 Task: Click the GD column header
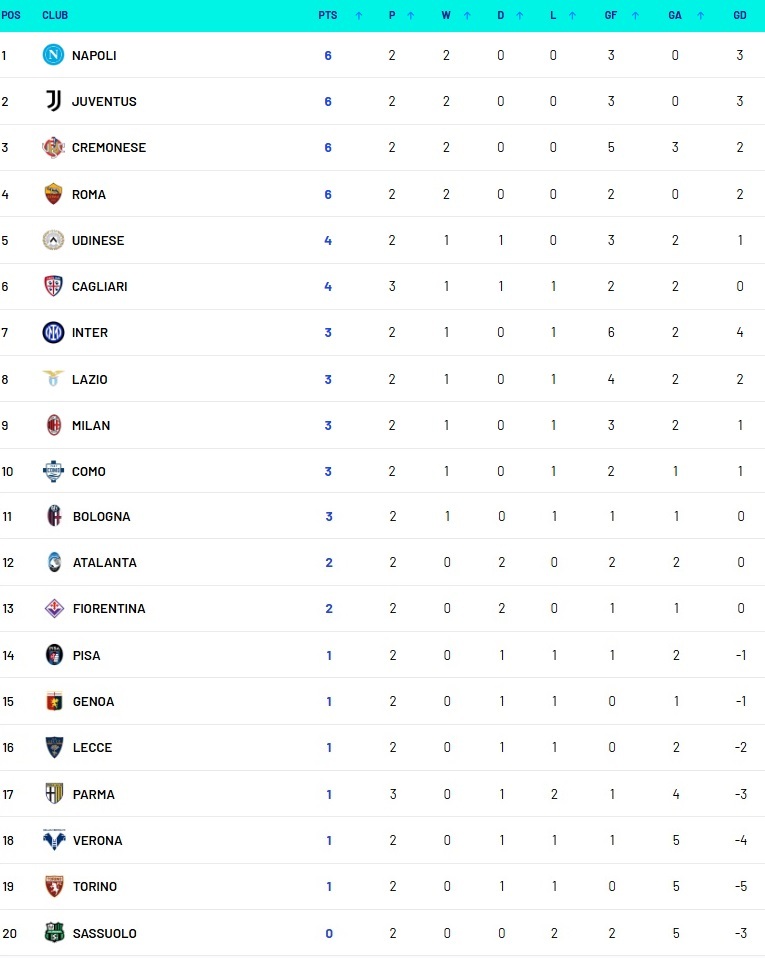click(739, 15)
